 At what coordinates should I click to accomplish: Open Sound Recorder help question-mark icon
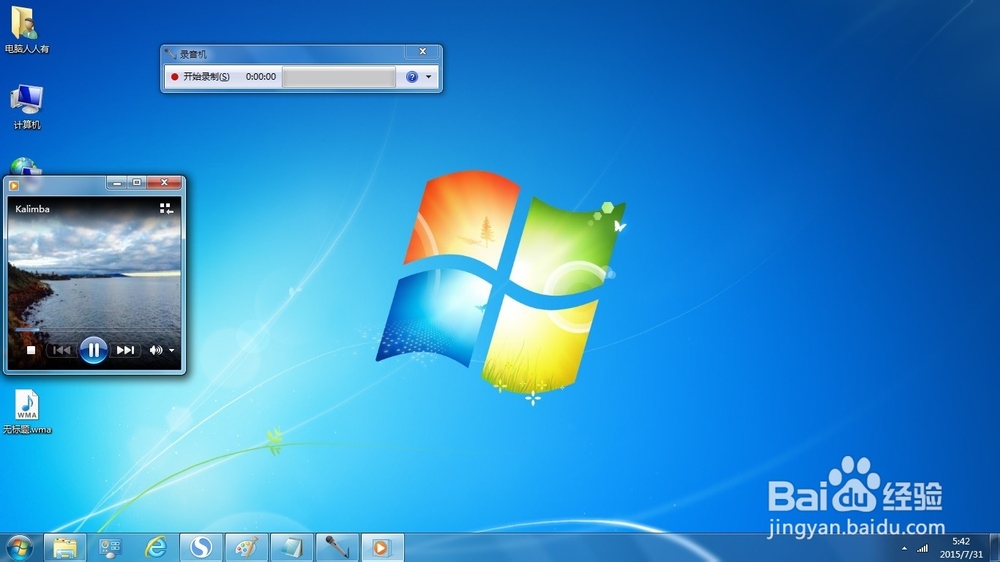coord(412,77)
